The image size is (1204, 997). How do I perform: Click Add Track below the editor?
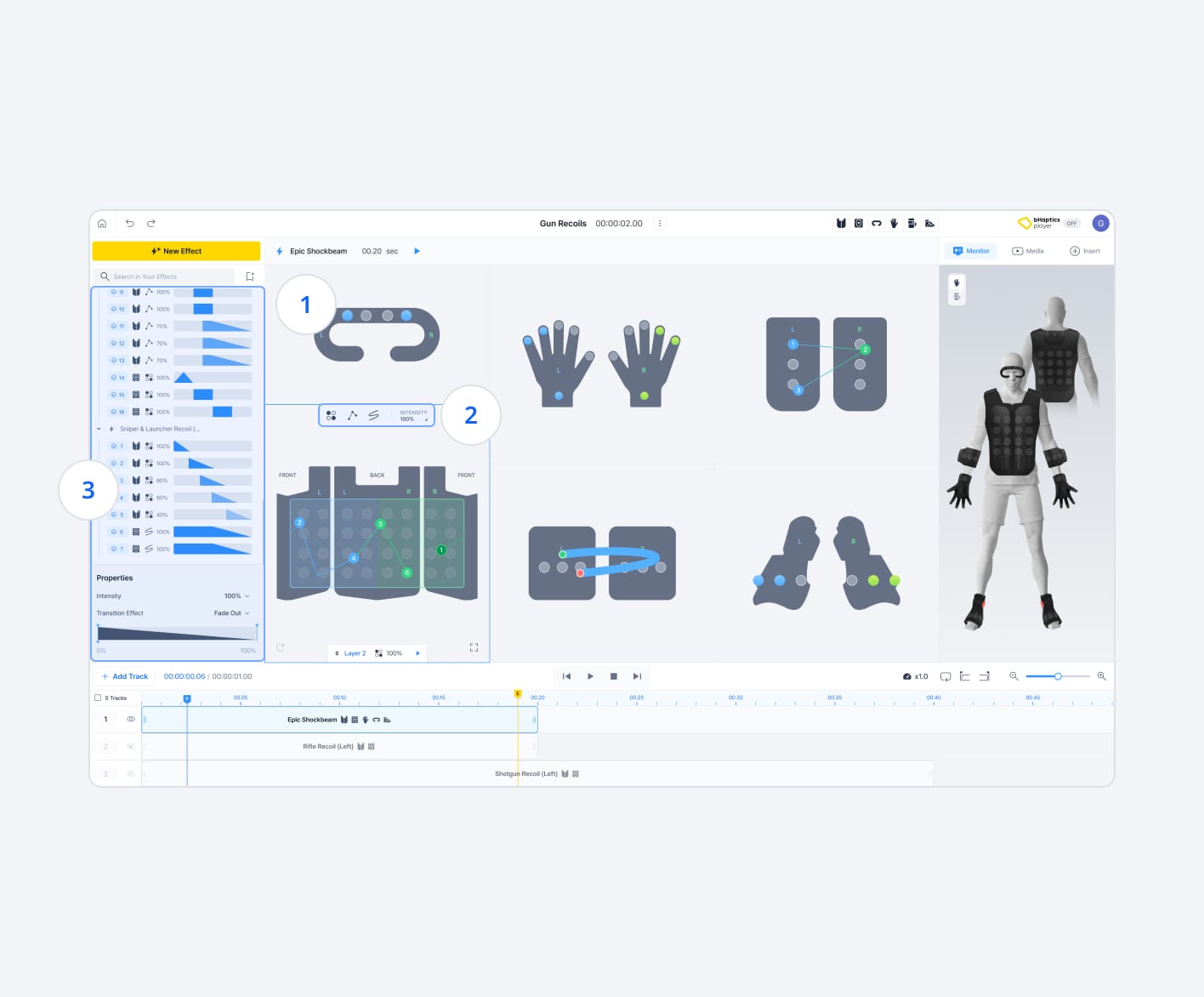124,675
